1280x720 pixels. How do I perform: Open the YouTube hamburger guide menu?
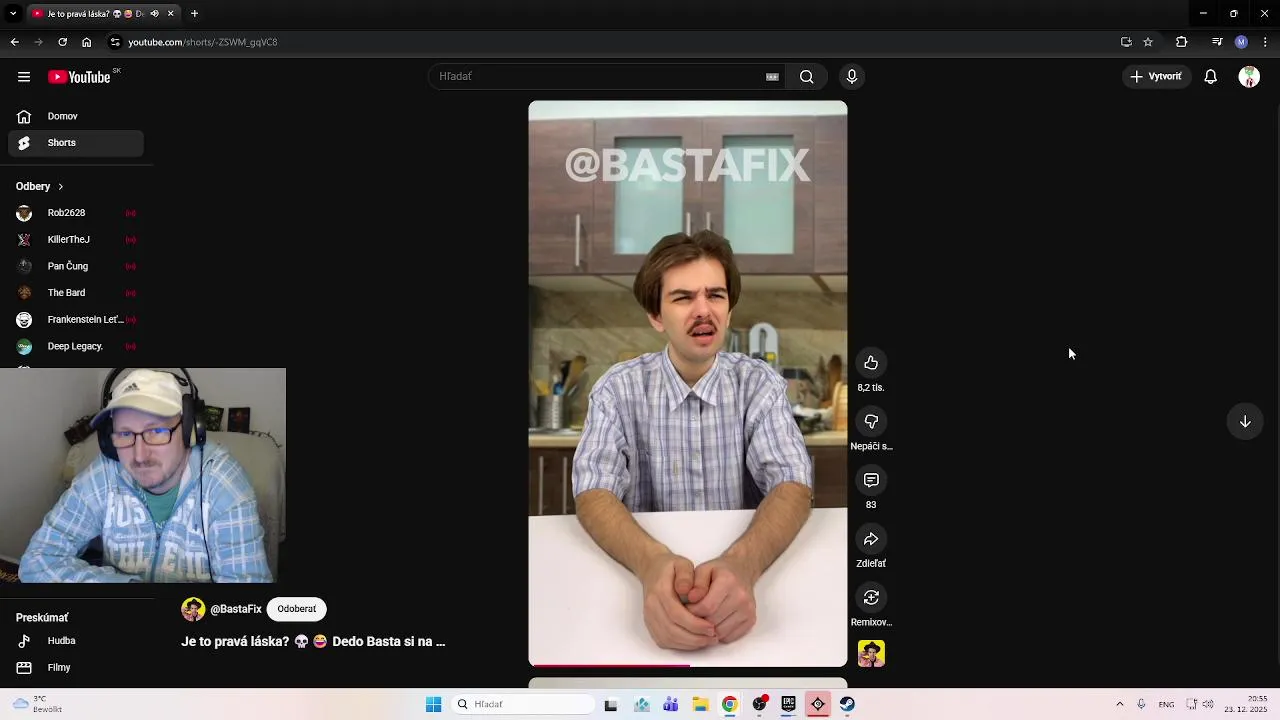[24, 77]
